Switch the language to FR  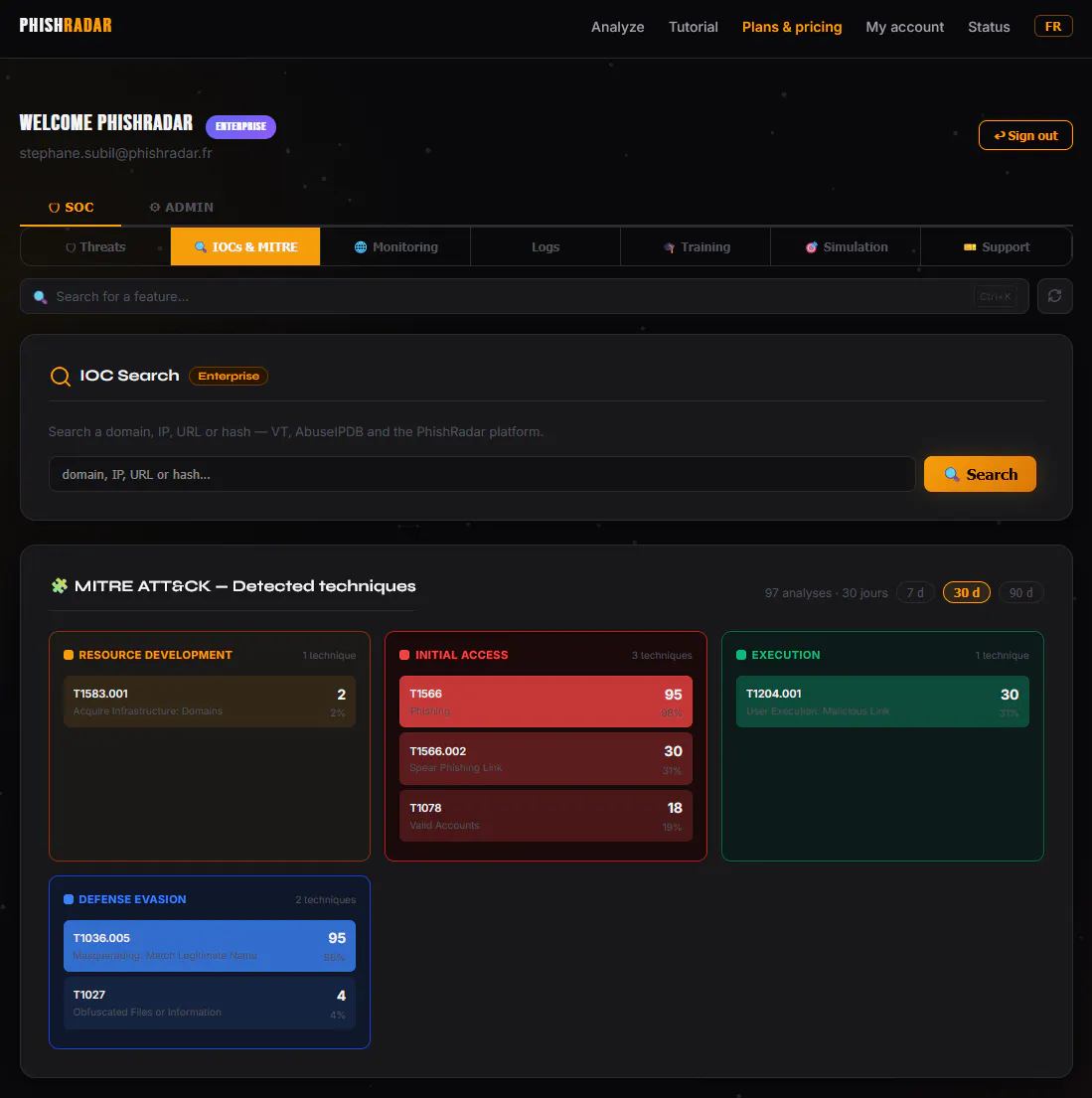tap(1053, 26)
